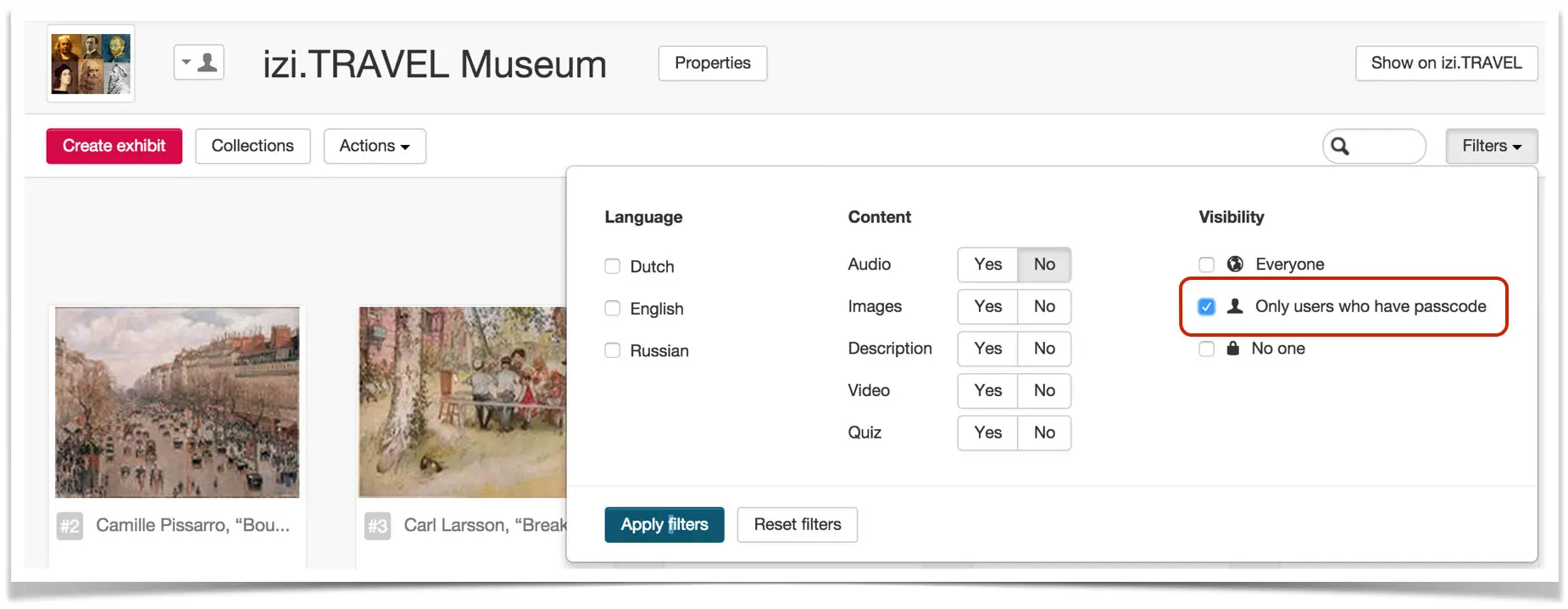Click the izi.TRAVEL Museum title
Image resolution: width=1568 pixels, height=609 pixels.
[x=435, y=64]
